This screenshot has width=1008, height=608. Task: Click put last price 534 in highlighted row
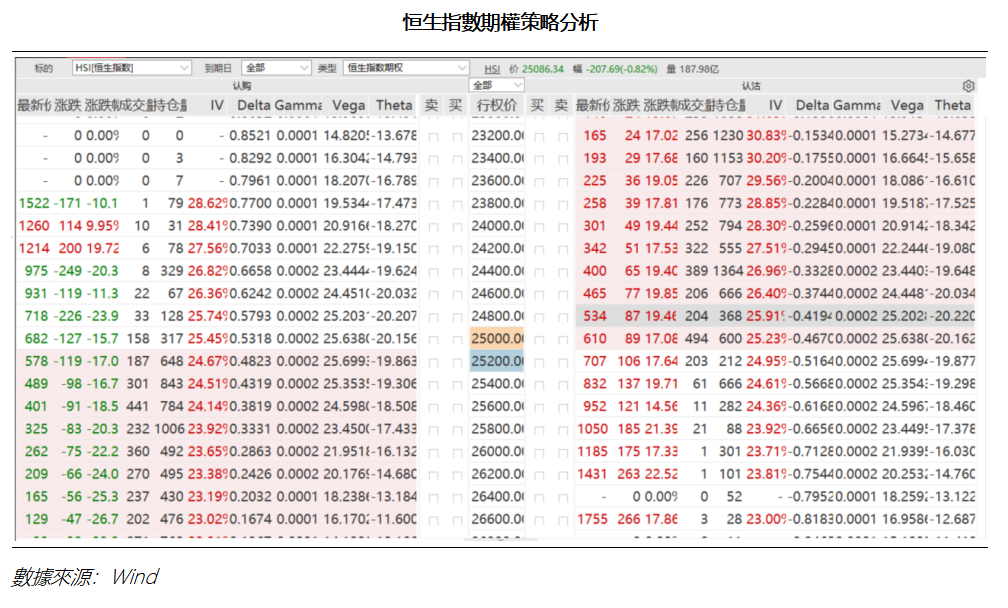(x=595, y=316)
